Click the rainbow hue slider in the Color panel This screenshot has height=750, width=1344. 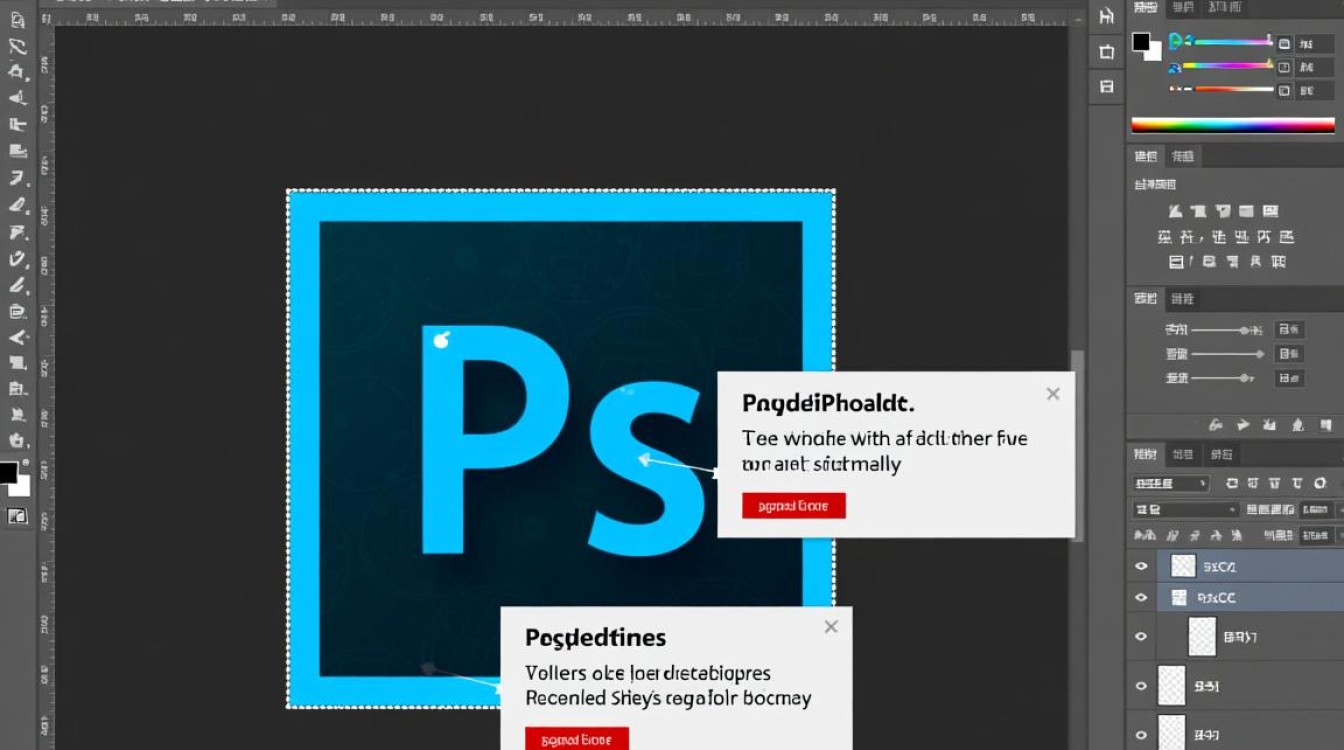tap(1228, 66)
